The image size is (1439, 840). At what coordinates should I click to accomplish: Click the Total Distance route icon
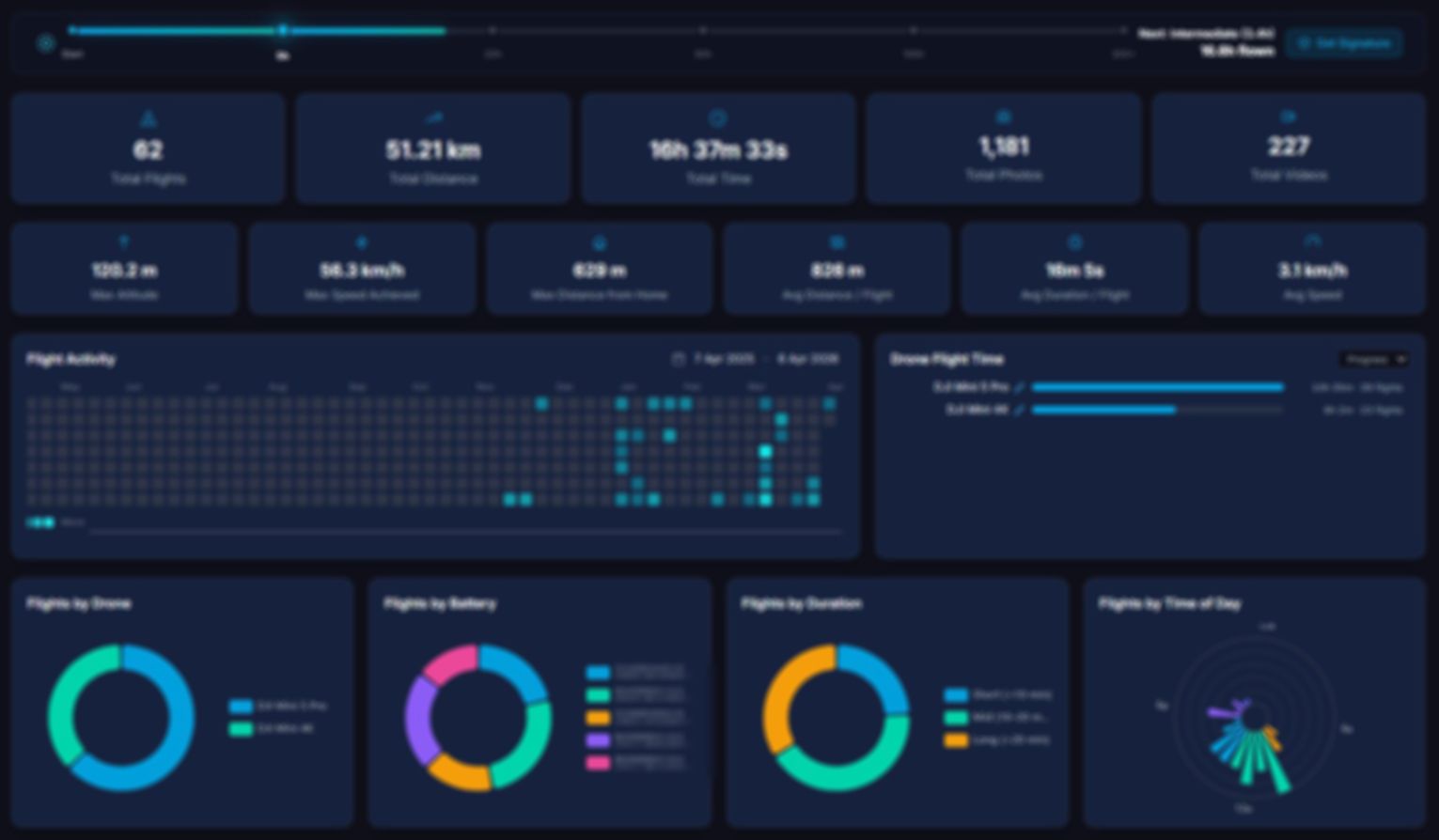tap(432, 117)
